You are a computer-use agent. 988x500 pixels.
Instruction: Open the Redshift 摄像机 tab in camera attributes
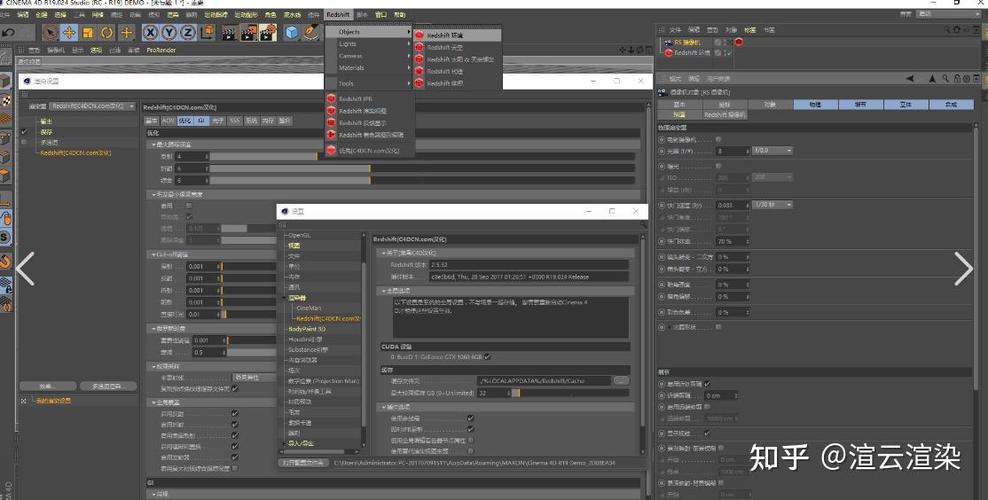[x=725, y=115]
